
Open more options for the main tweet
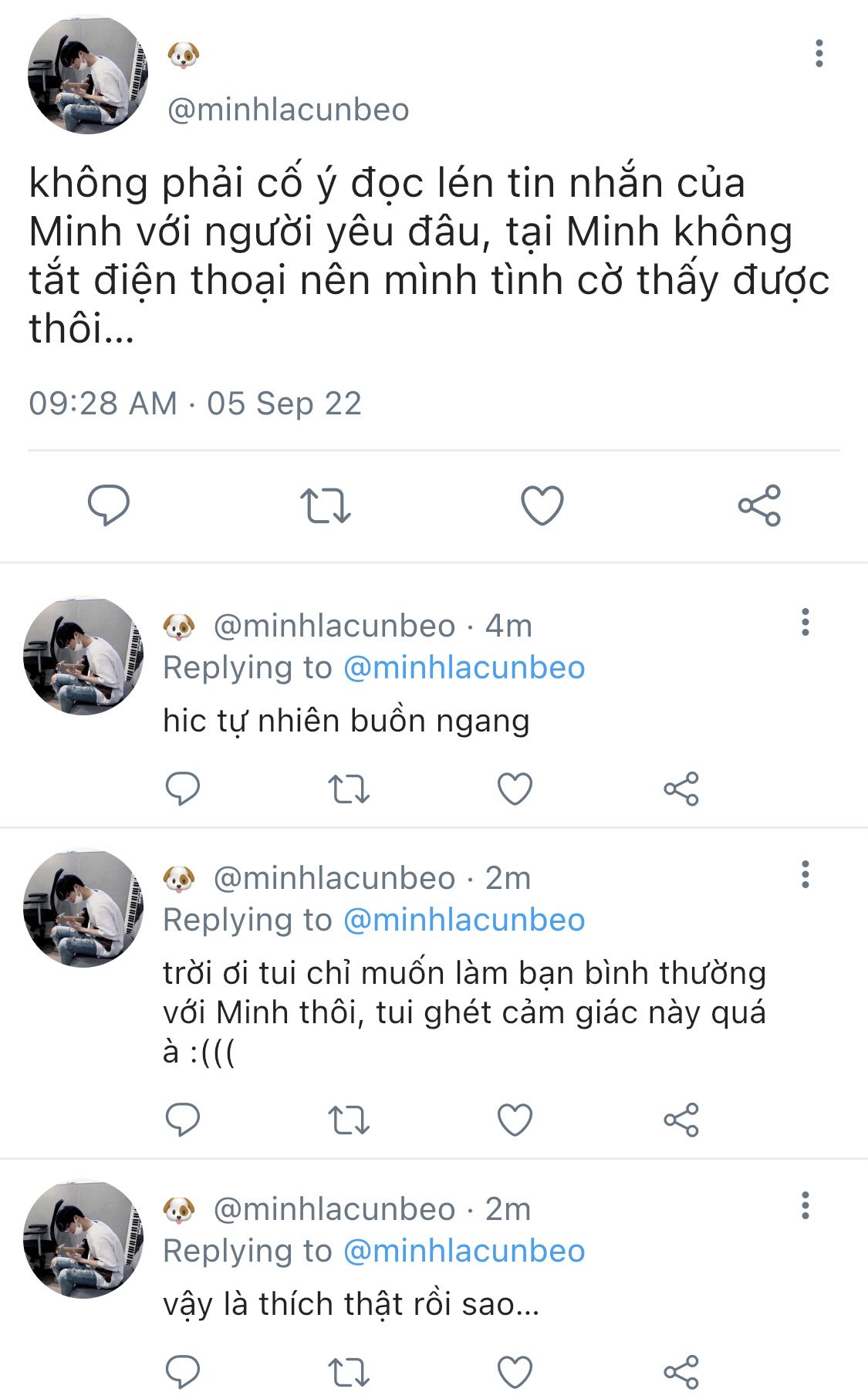tap(819, 54)
